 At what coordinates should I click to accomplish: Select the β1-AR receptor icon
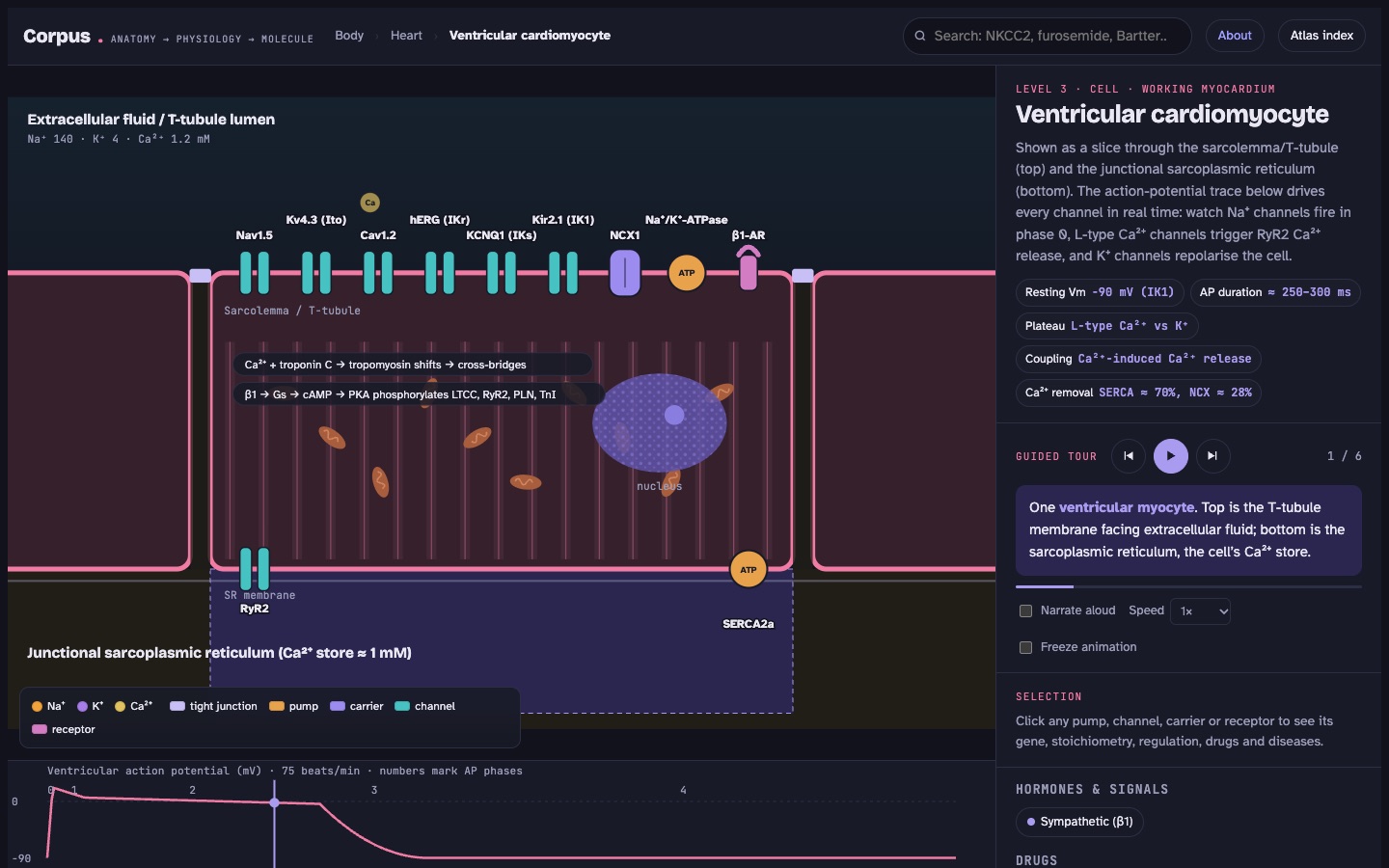pyautogui.click(x=749, y=268)
